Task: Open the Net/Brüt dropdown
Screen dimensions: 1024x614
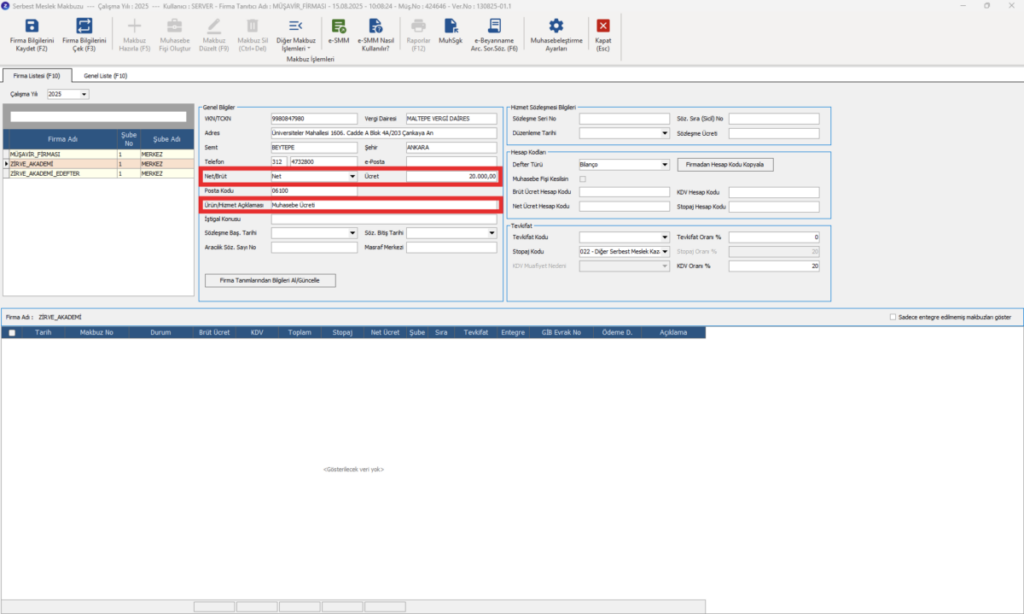Action: 352,176
